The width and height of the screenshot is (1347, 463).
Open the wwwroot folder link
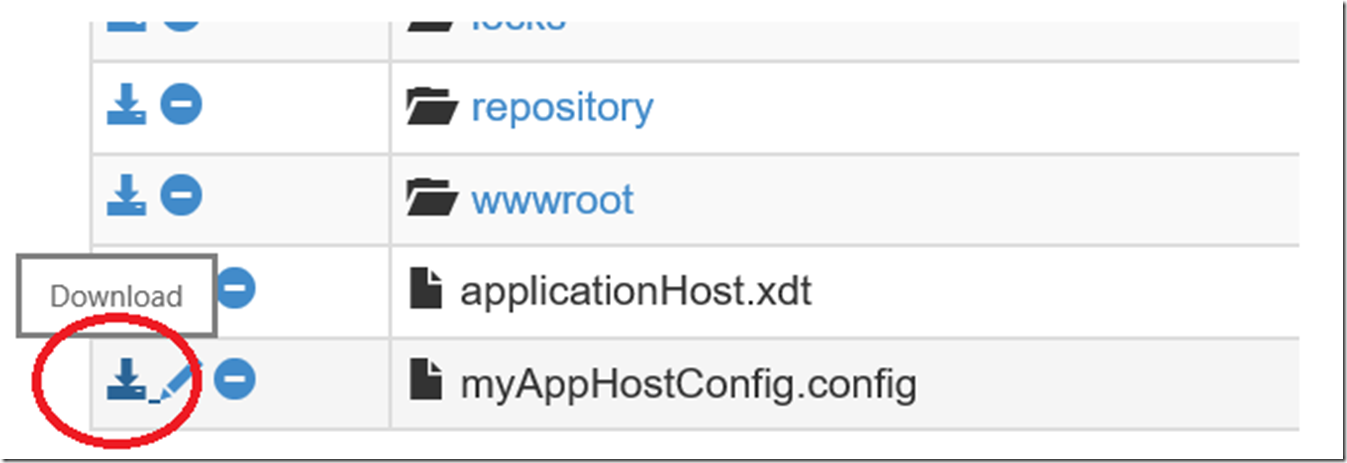pos(552,199)
